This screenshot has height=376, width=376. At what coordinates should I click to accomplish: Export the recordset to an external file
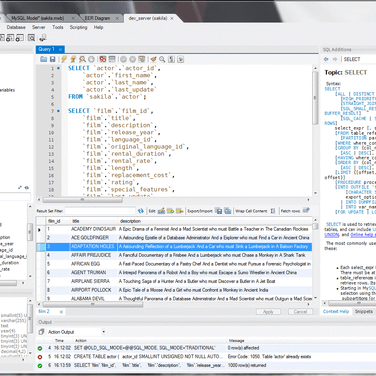(219, 211)
